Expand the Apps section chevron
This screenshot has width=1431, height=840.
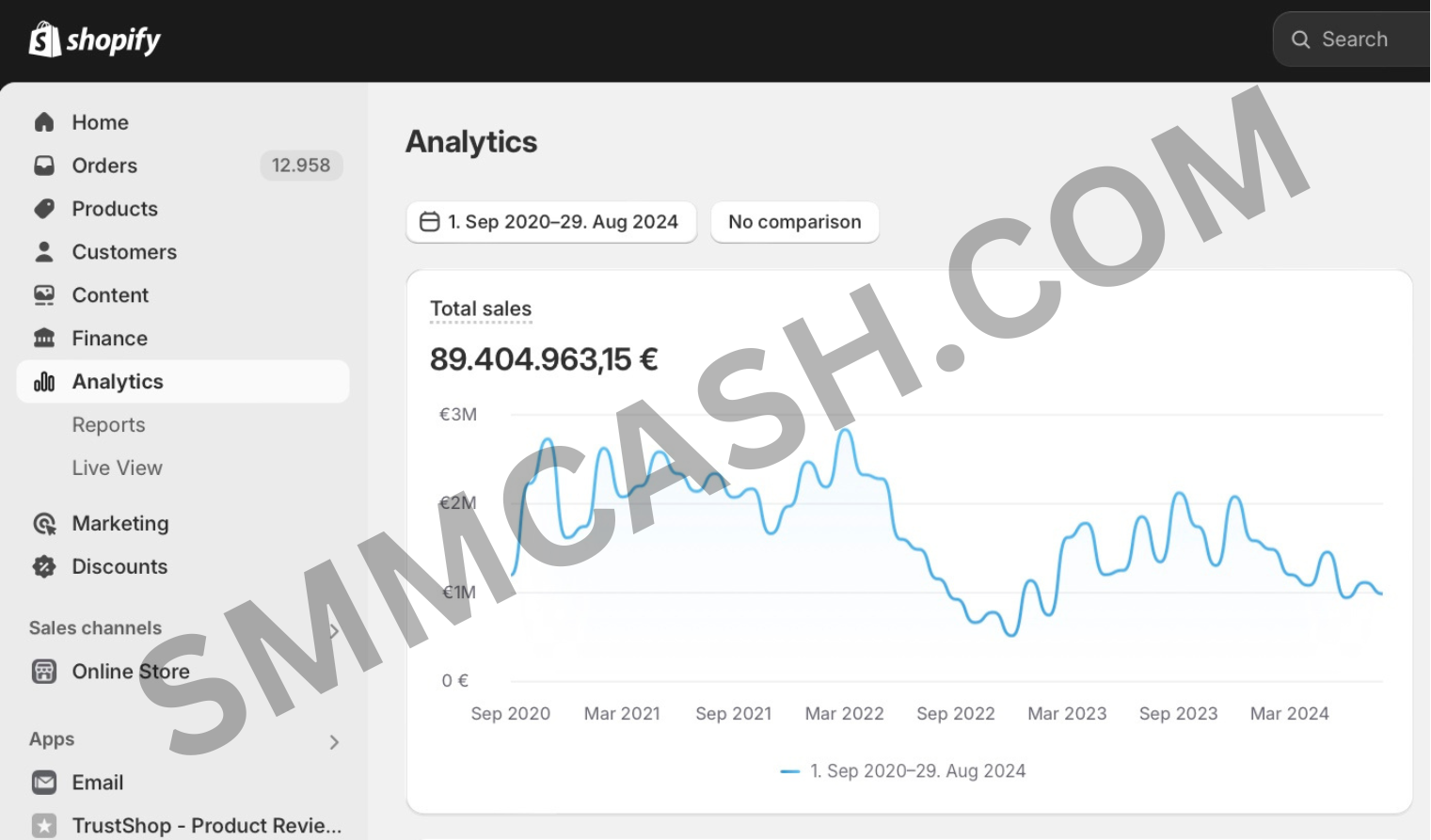pyautogui.click(x=334, y=741)
